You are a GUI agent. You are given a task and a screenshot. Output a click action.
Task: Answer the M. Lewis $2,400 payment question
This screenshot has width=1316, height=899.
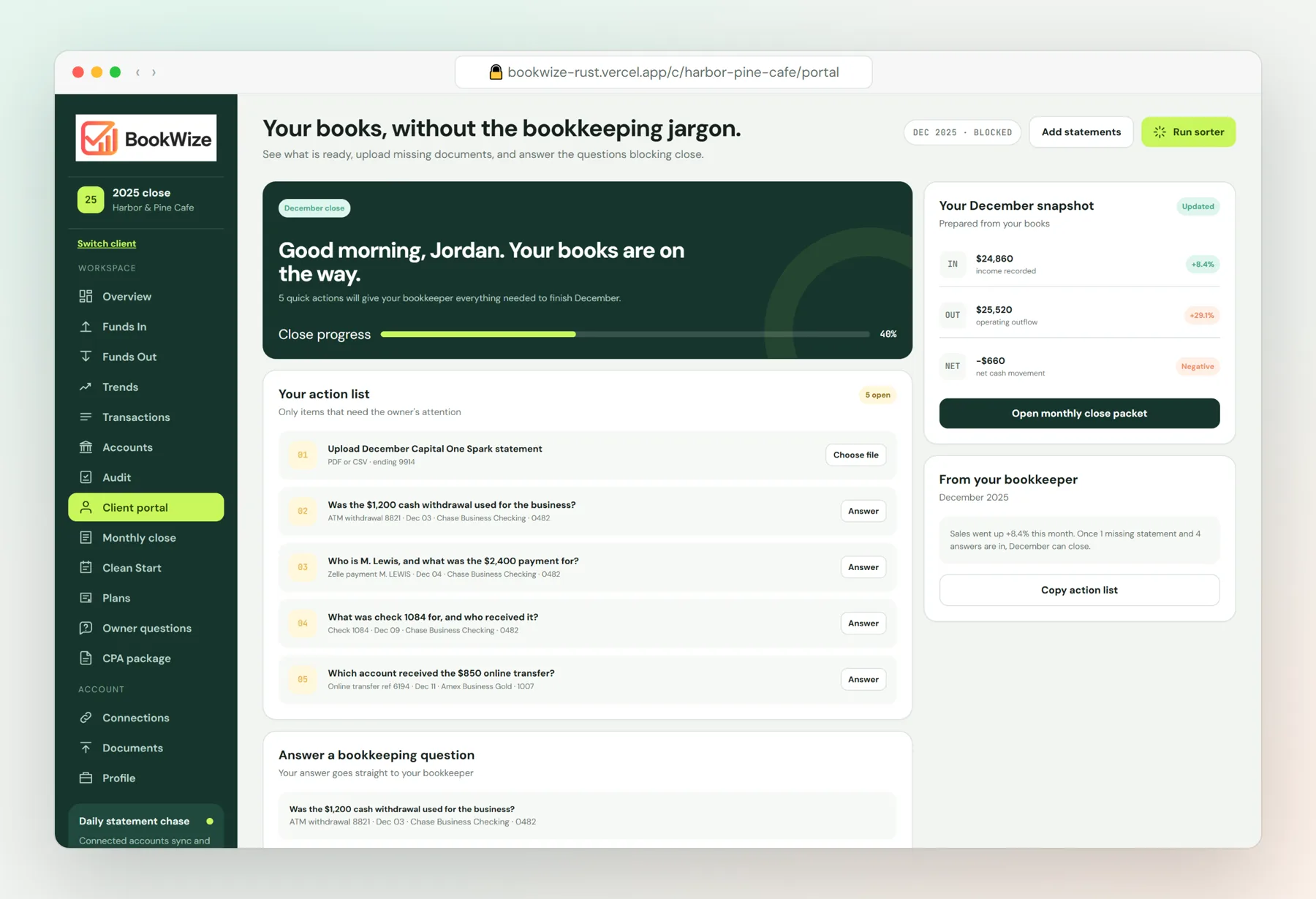[863, 567]
